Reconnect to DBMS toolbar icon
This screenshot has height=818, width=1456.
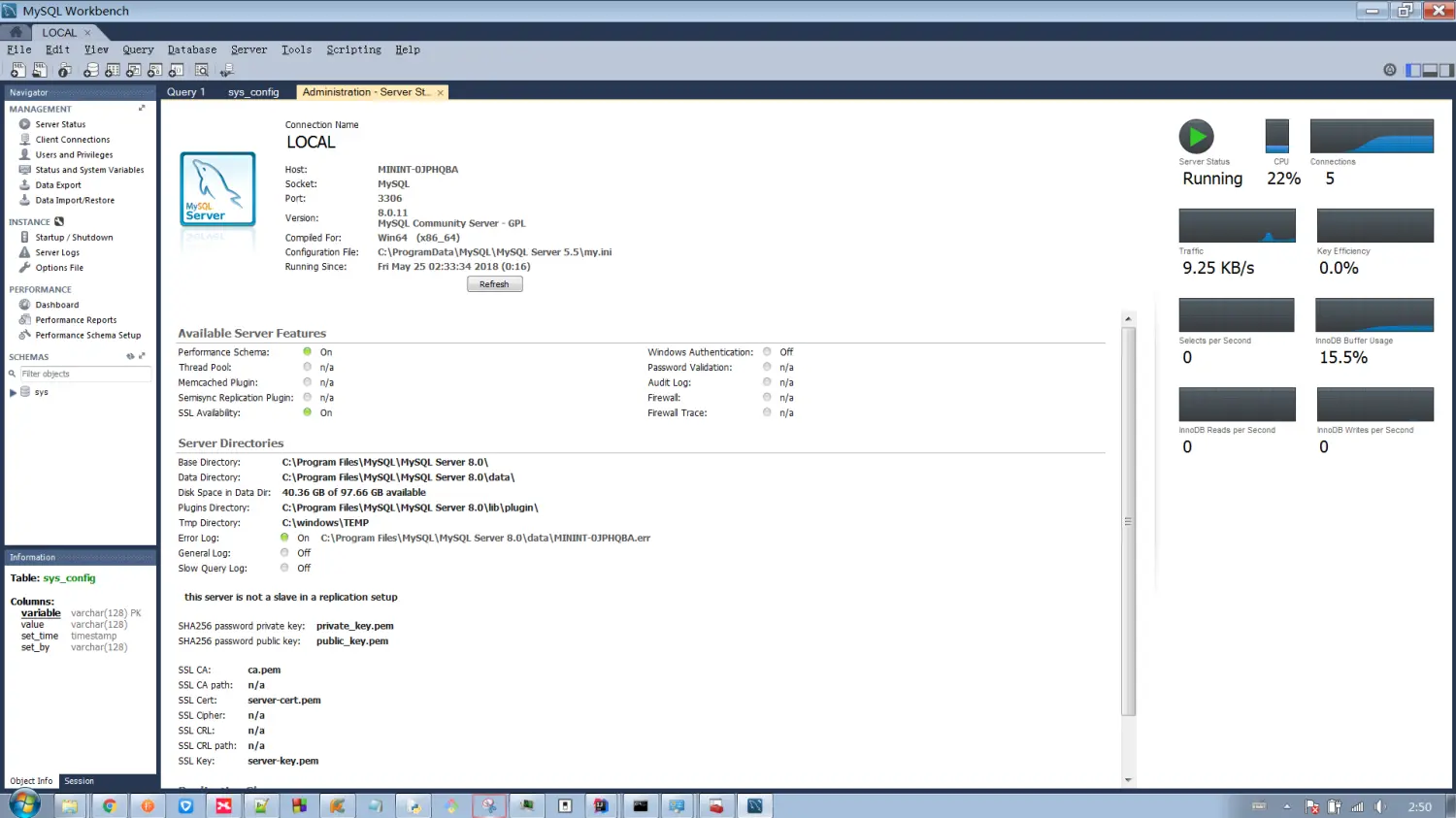click(x=227, y=70)
